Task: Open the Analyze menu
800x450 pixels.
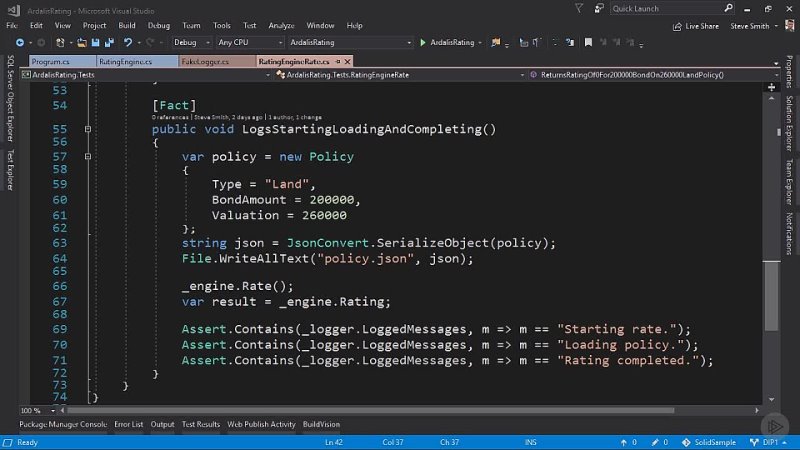Action: coord(282,26)
